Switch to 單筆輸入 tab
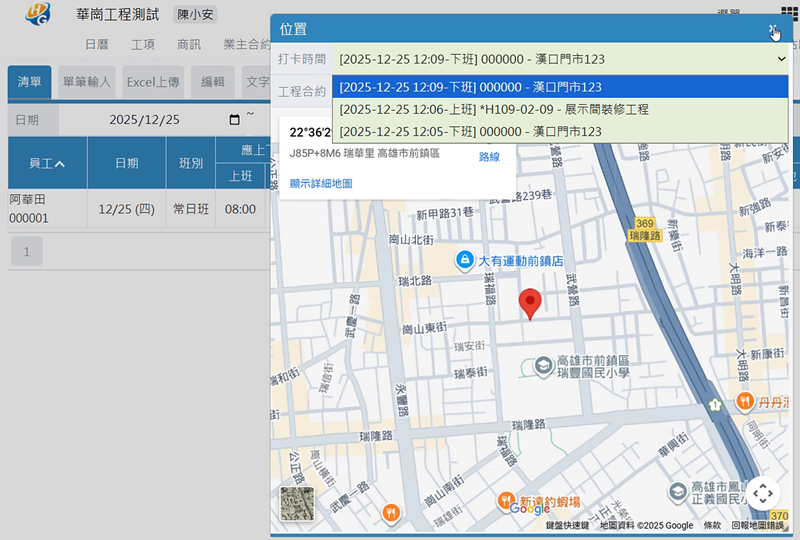The height and width of the screenshot is (540, 800). [87, 82]
